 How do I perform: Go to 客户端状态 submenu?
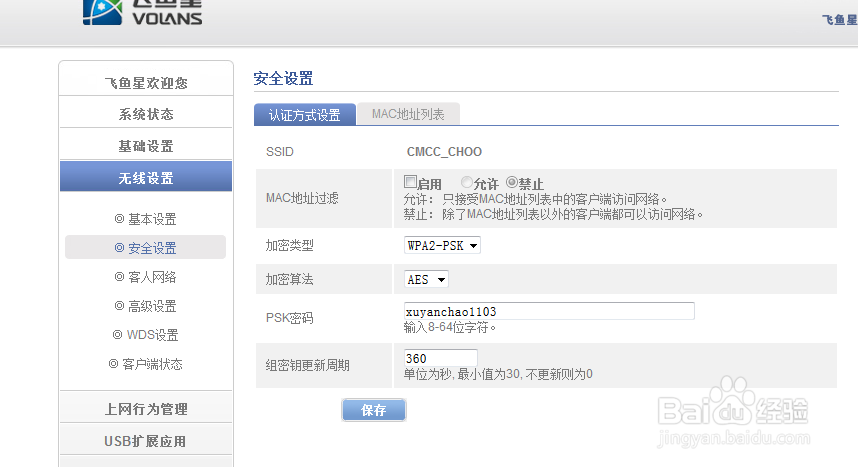(146, 364)
